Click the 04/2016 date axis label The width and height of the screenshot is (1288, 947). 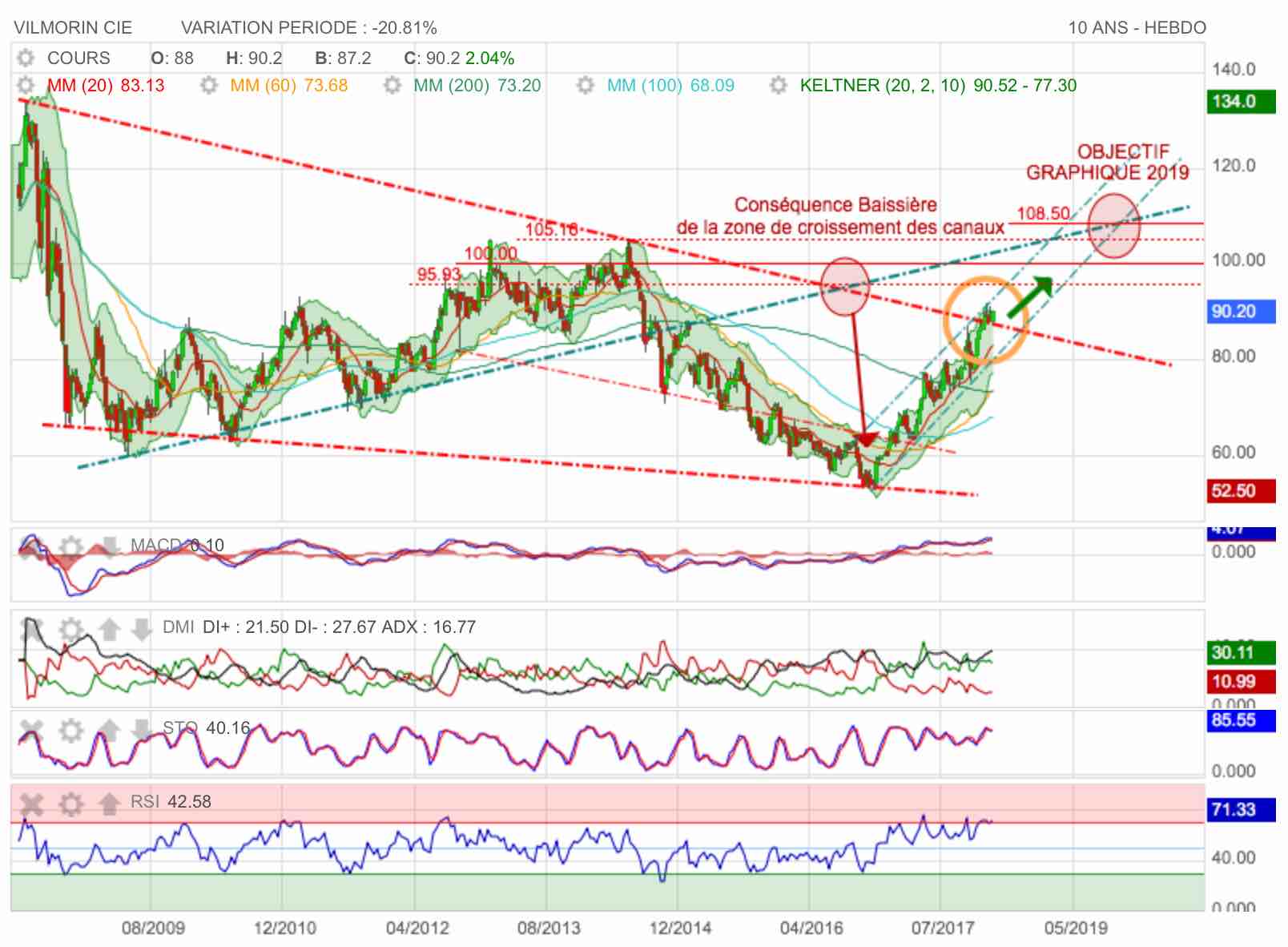[x=811, y=928]
